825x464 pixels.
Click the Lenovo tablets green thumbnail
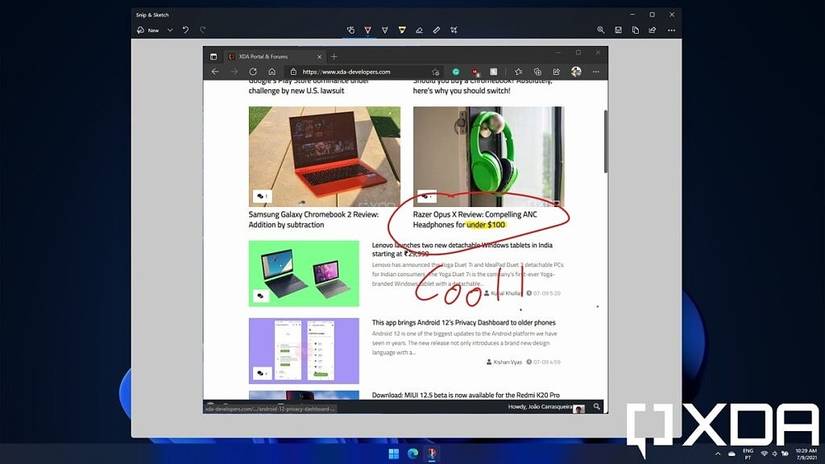point(304,274)
